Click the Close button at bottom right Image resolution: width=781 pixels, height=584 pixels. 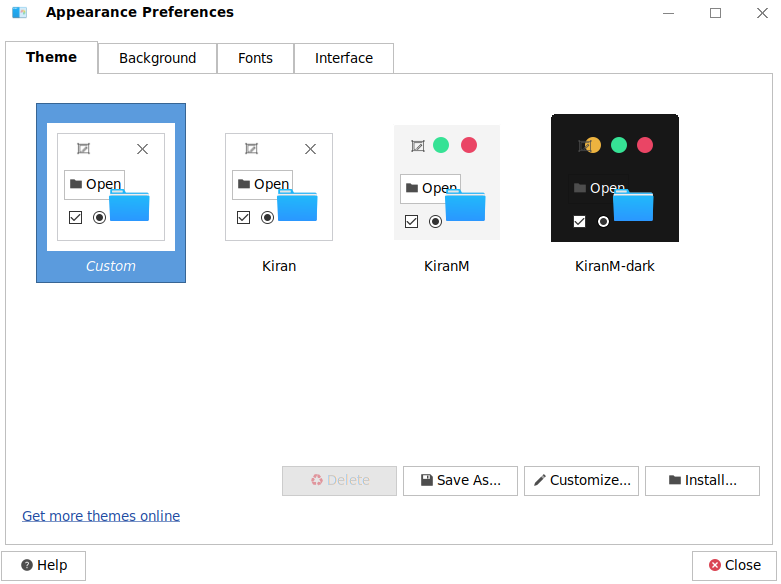(x=734, y=565)
